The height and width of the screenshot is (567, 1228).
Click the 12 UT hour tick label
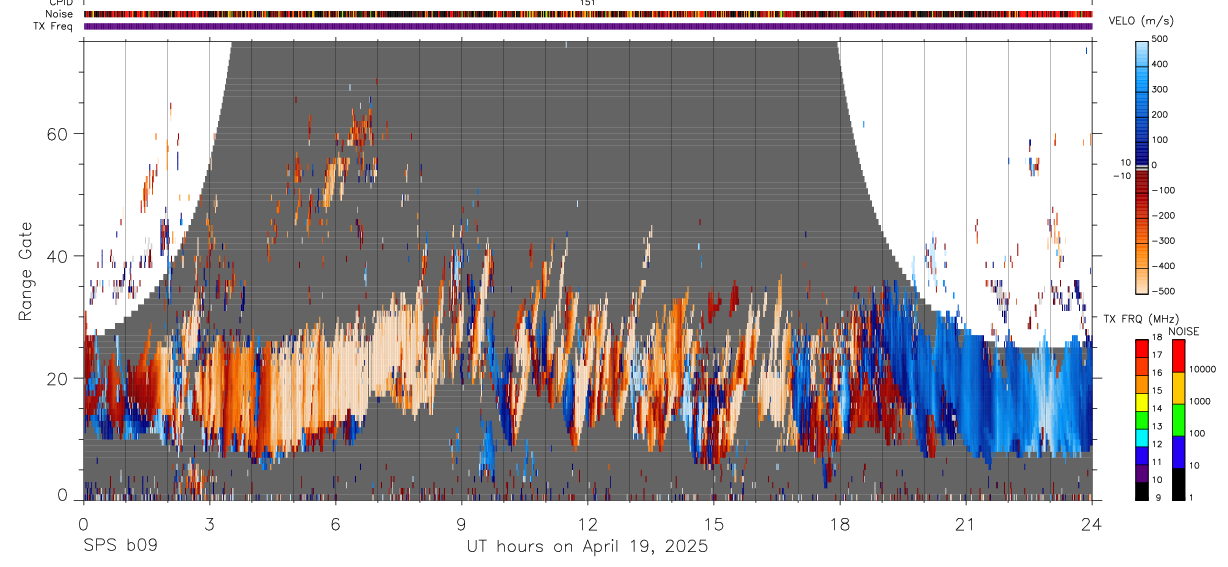587,523
